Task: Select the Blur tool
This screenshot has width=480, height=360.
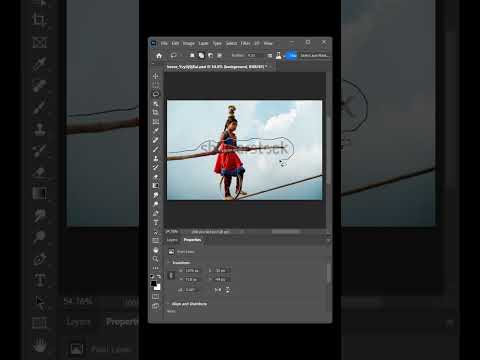Action: tap(156, 195)
